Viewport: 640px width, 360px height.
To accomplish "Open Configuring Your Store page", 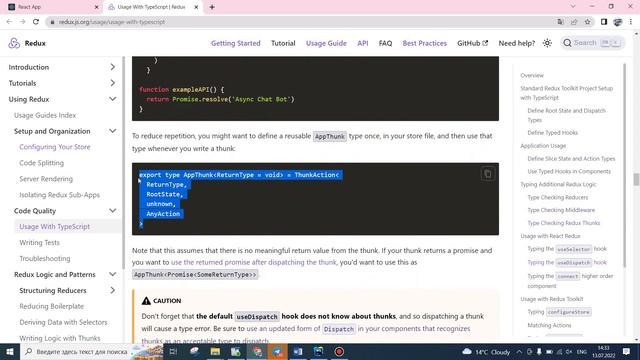I will pos(55,147).
